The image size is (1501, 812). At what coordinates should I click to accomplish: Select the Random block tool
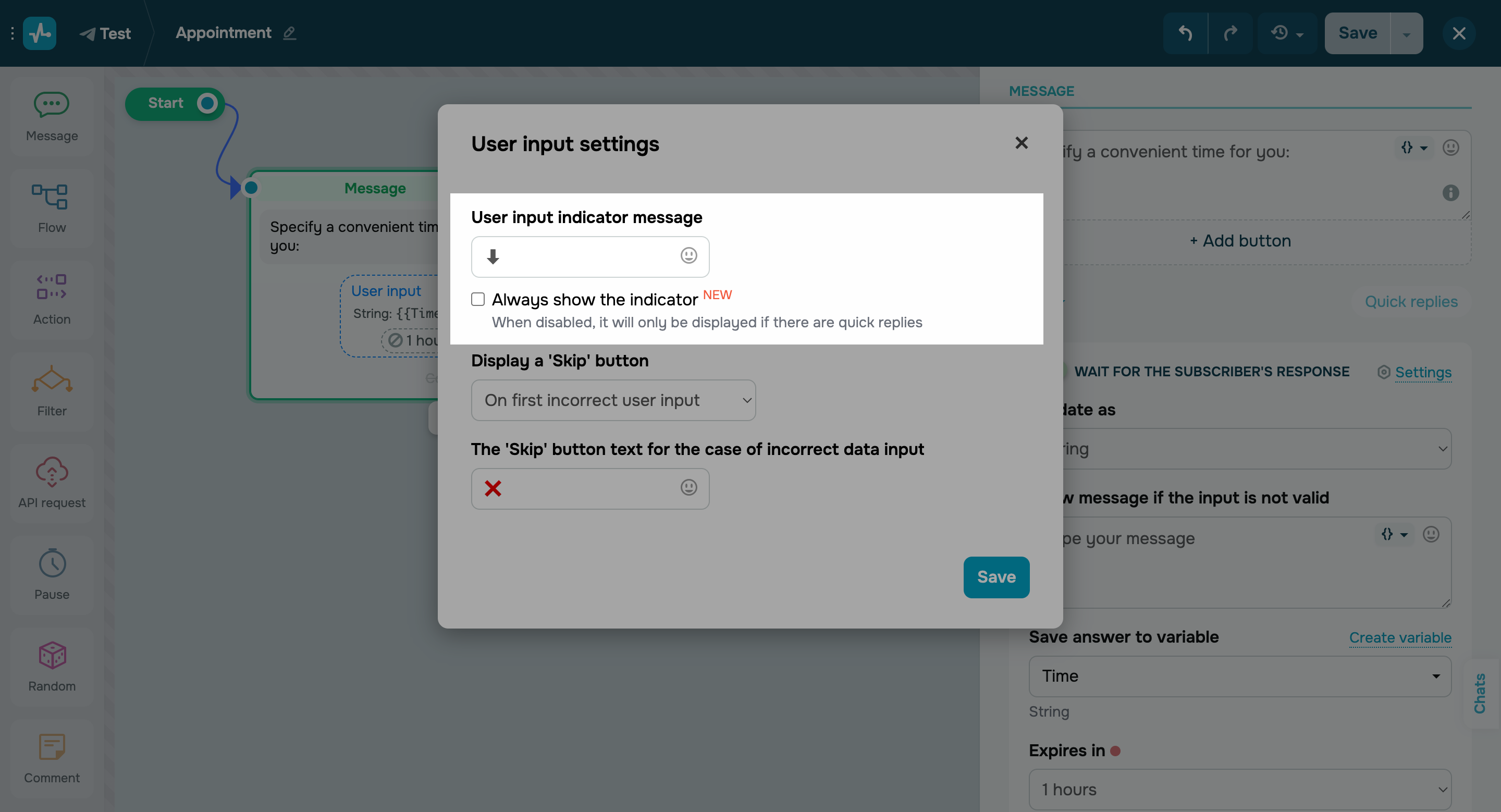(x=51, y=667)
